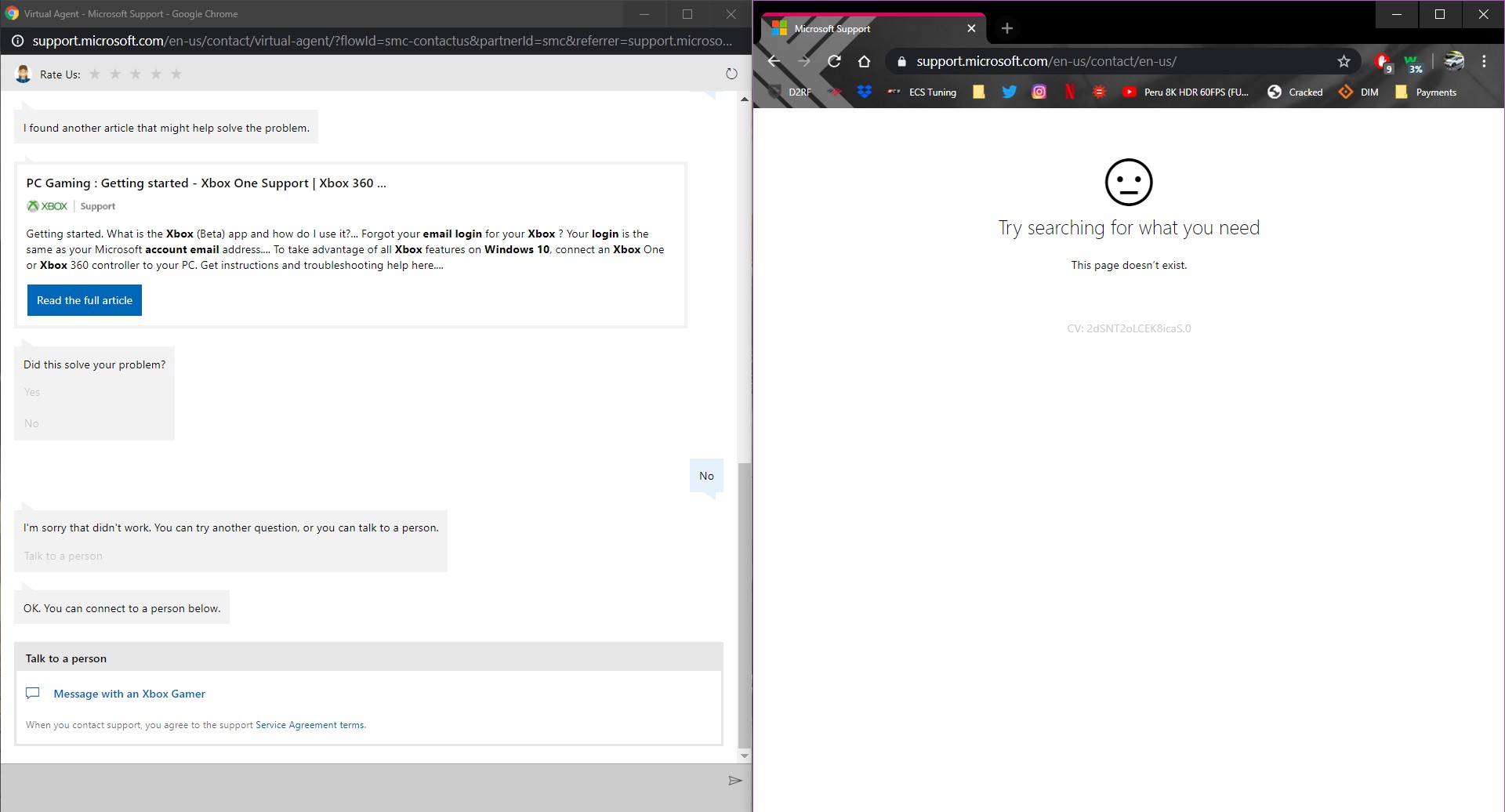Viewport: 1505px width, 812px height.
Task: Select the third rating star
Action: (x=136, y=74)
